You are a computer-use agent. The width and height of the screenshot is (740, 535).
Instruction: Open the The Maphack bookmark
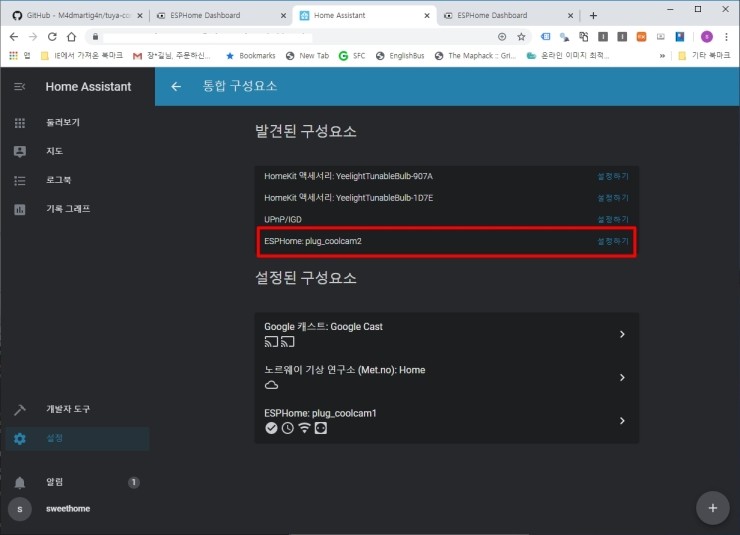476,56
